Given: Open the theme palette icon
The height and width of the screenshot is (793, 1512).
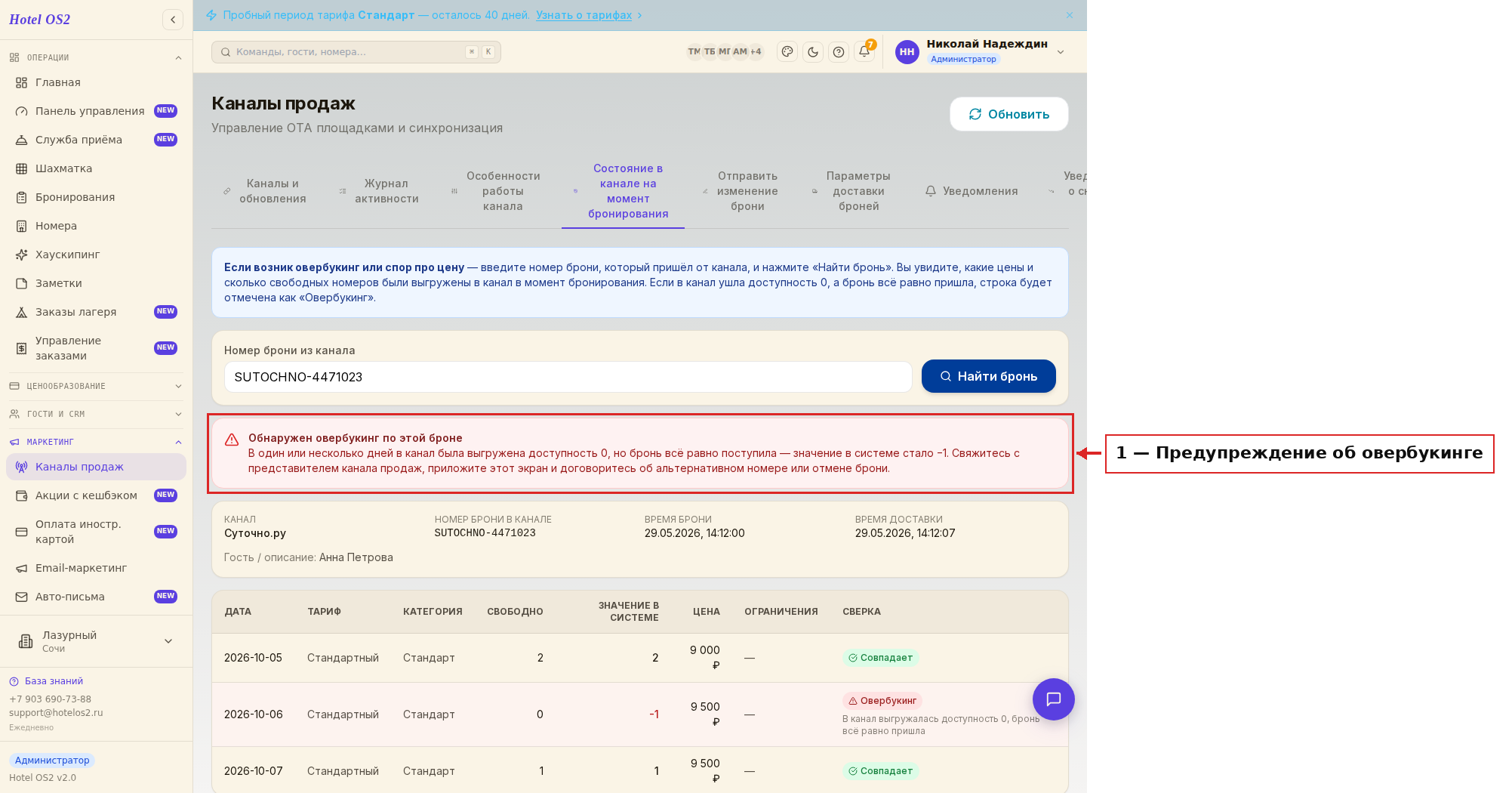Looking at the screenshot, I should (x=787, y=52).
